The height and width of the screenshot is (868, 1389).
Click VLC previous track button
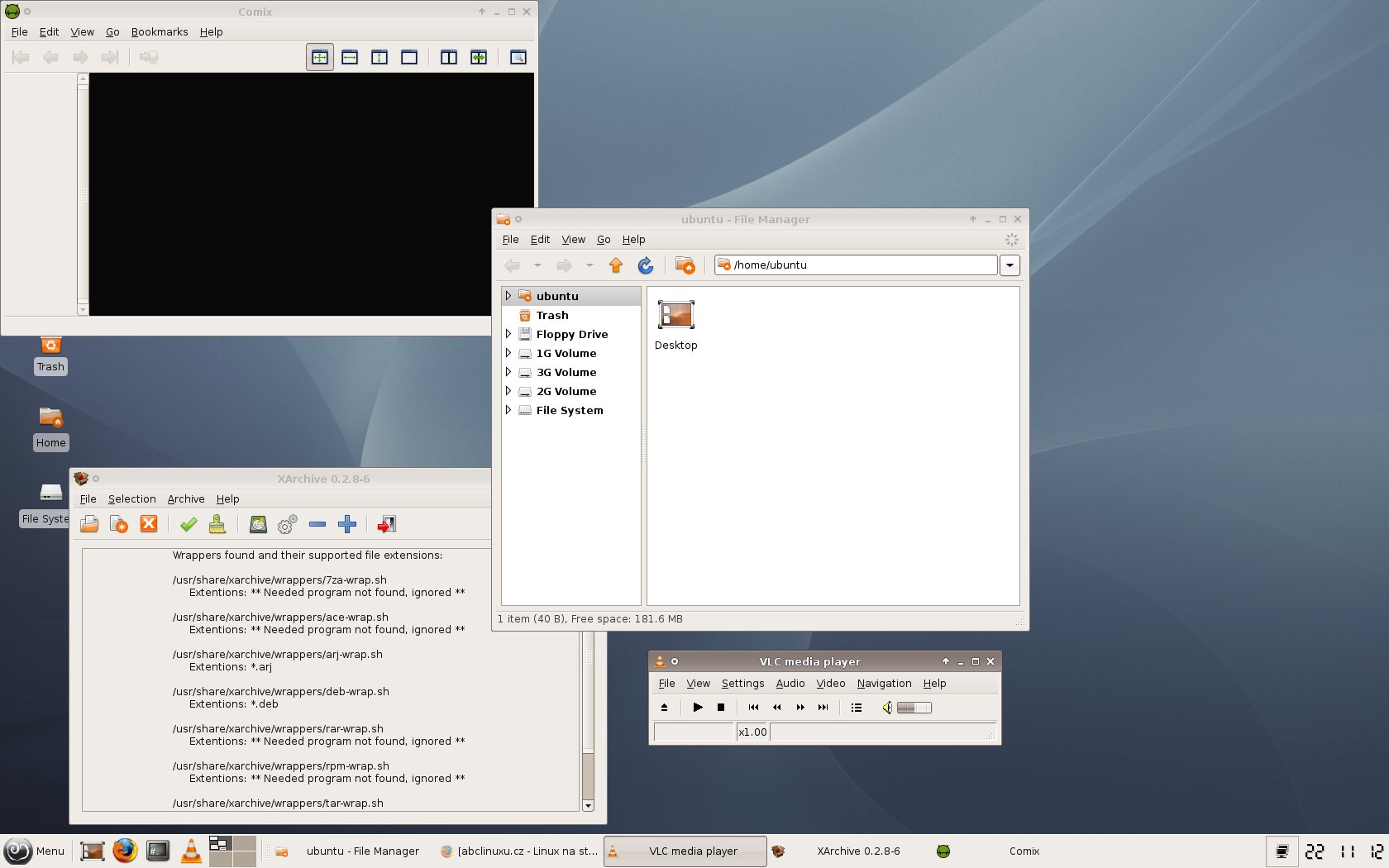coord(753,708)
